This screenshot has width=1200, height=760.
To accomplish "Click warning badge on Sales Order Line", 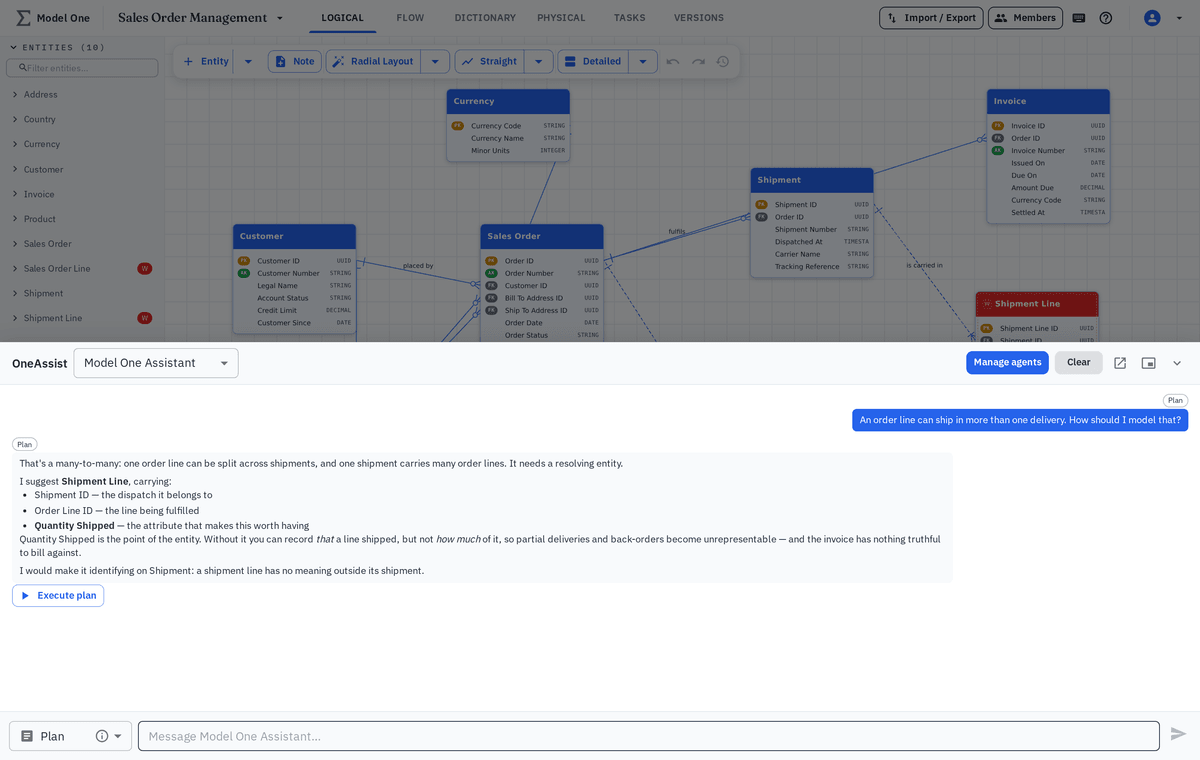I will click(x=144, y=268).
